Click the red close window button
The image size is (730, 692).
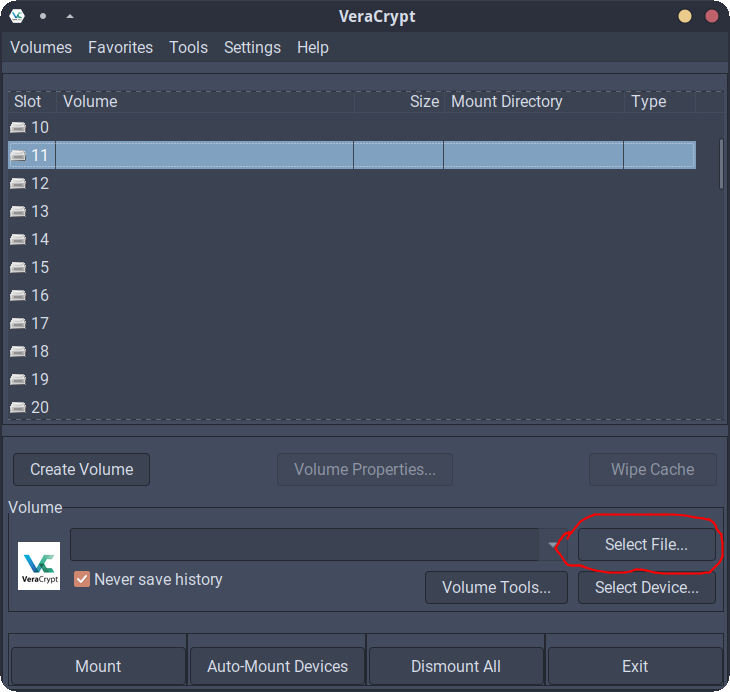[712, 16]
